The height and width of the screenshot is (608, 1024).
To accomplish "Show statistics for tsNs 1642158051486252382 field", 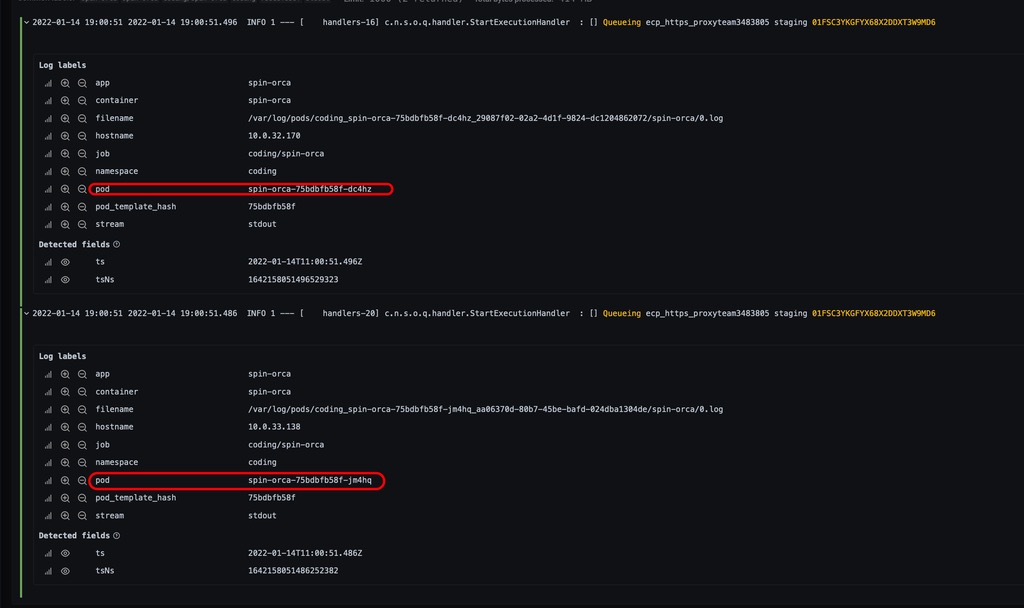I will [x=47, y=571].
